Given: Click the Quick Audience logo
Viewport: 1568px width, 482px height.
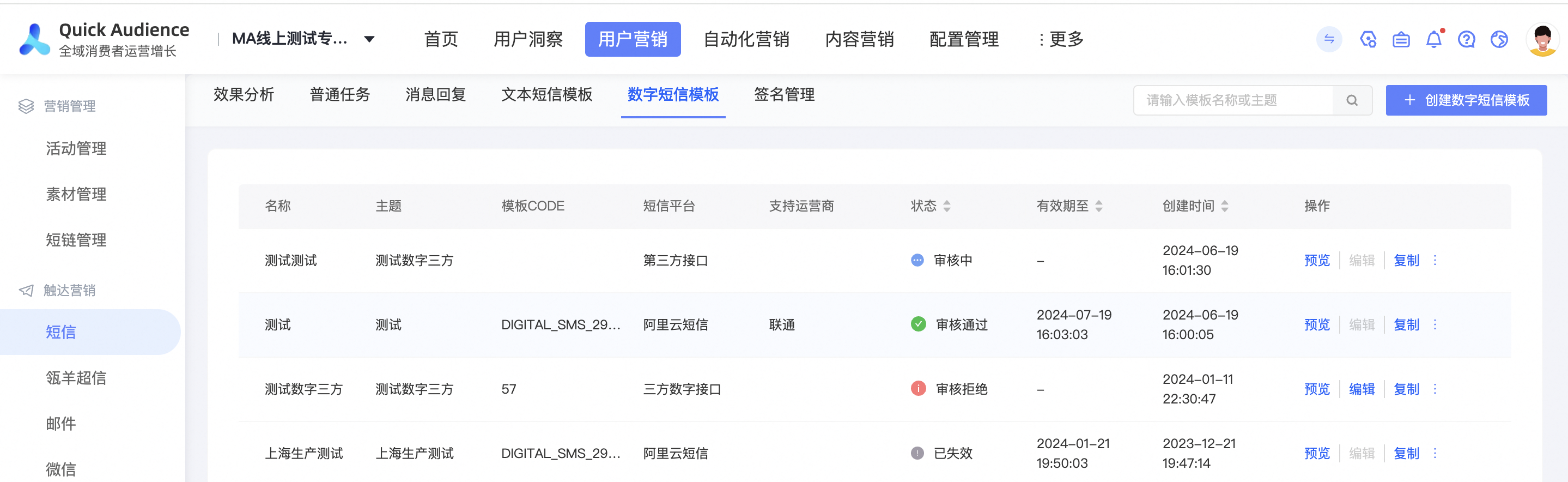Looking at the screenshot, I should pos(35,40).
